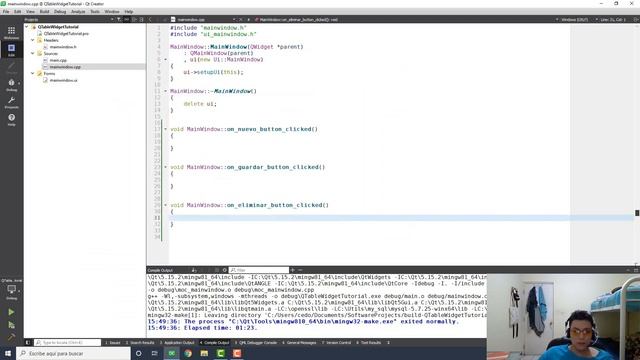
Task: Open the Debug menu
Action: pos(60,11)
